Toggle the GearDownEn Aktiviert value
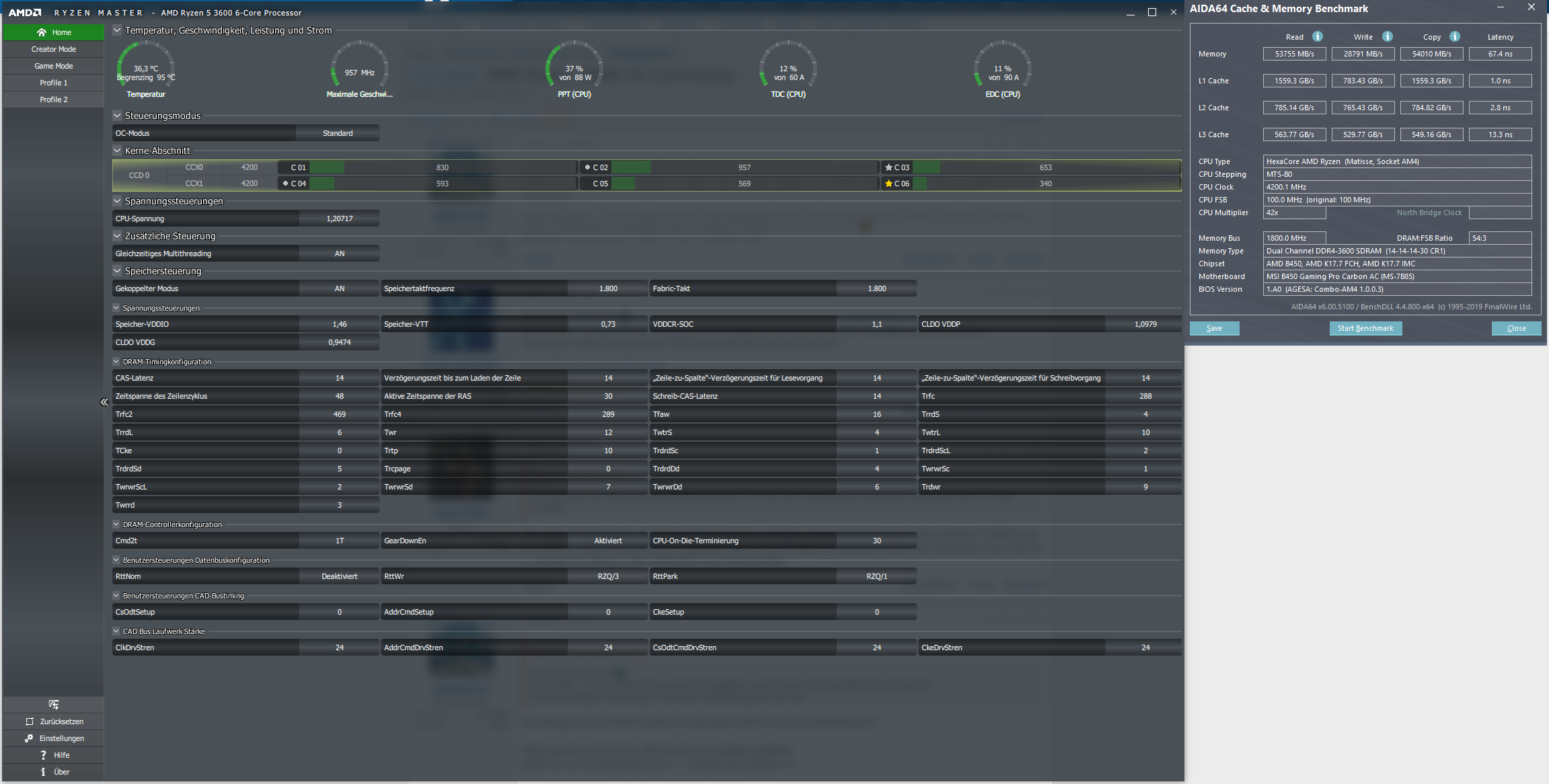 607,541
